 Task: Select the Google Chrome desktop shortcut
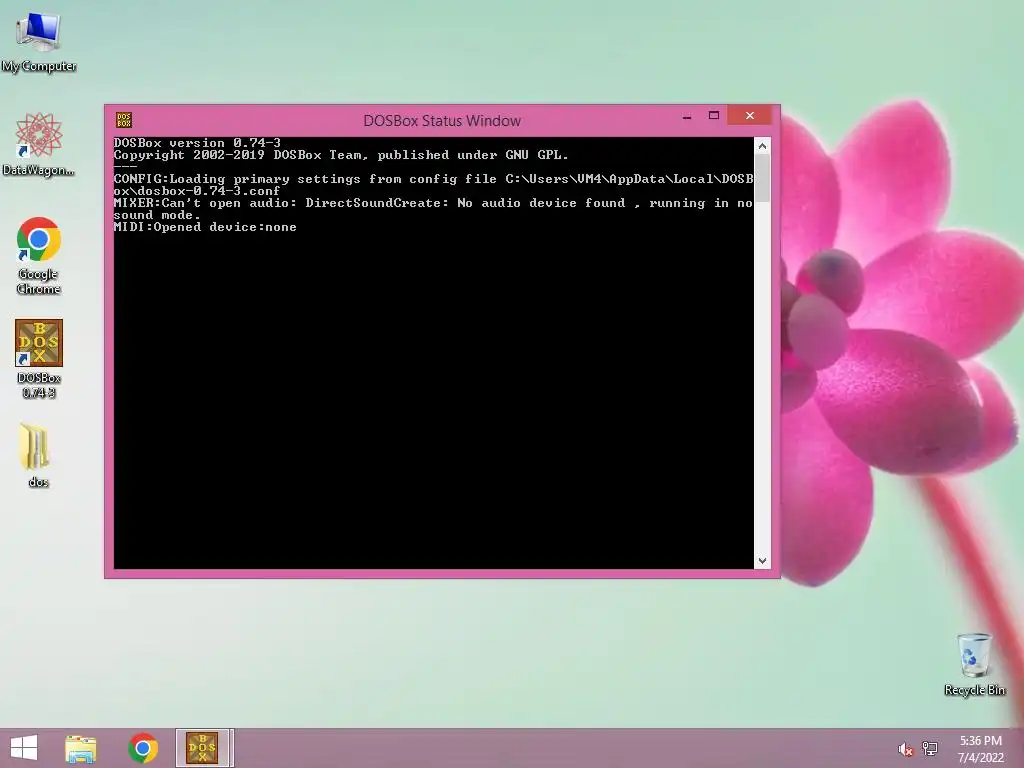[39, 256]
